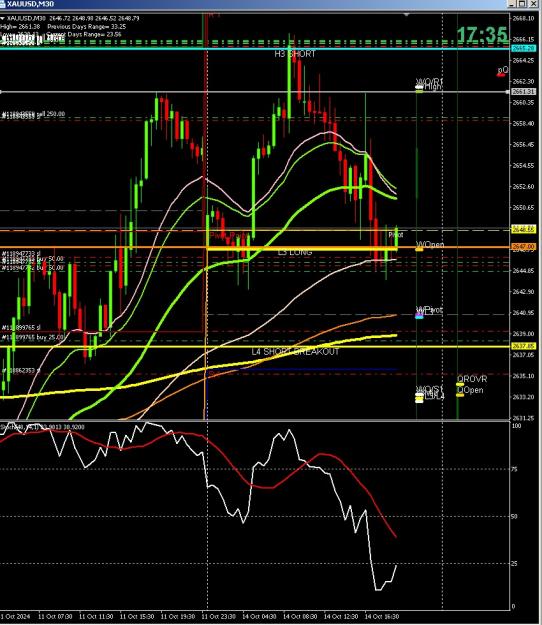Click the white WO/R1 High marker
This screenshot has height=625, width=542.
point(419,86)
